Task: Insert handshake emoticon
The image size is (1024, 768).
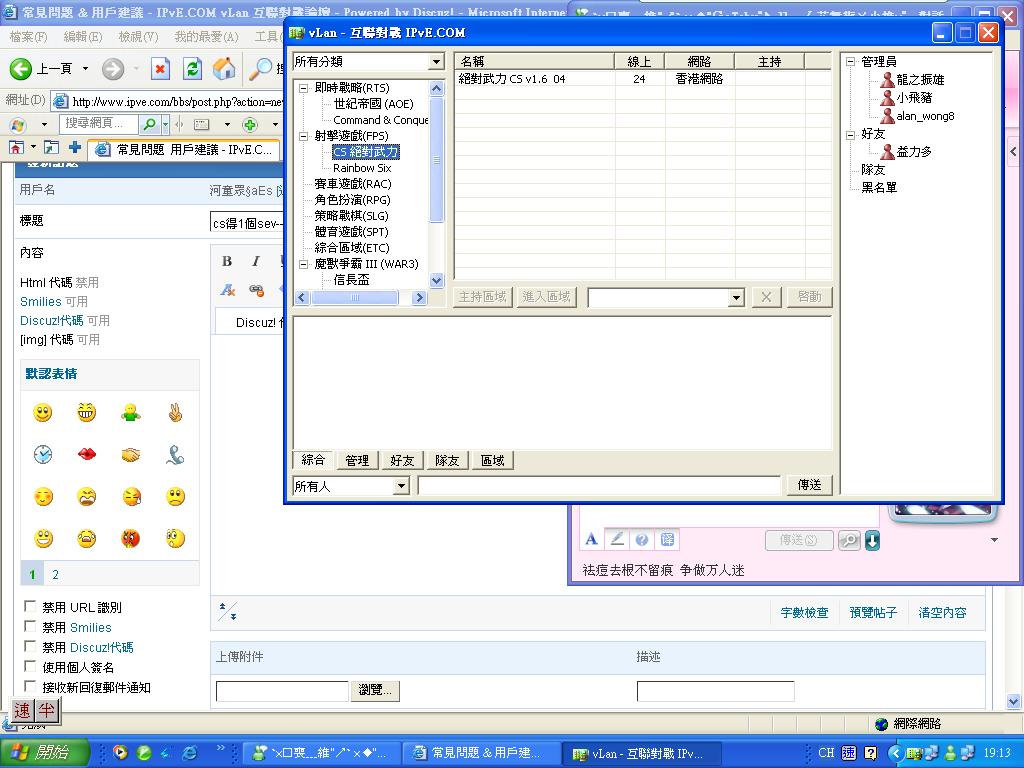Action: tap(131, 455)
